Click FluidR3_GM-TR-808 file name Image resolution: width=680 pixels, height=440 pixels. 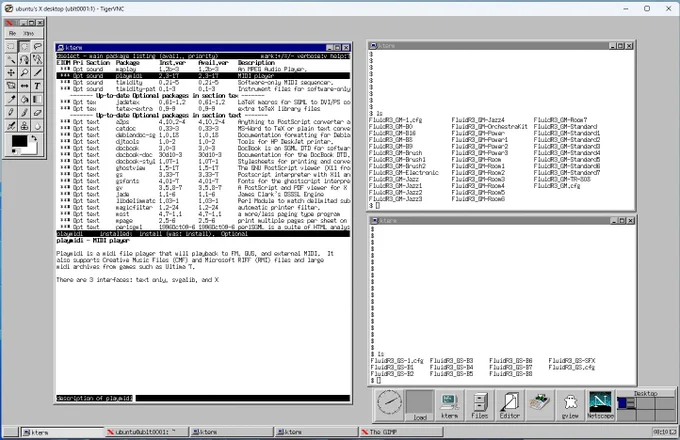(561, 179)
